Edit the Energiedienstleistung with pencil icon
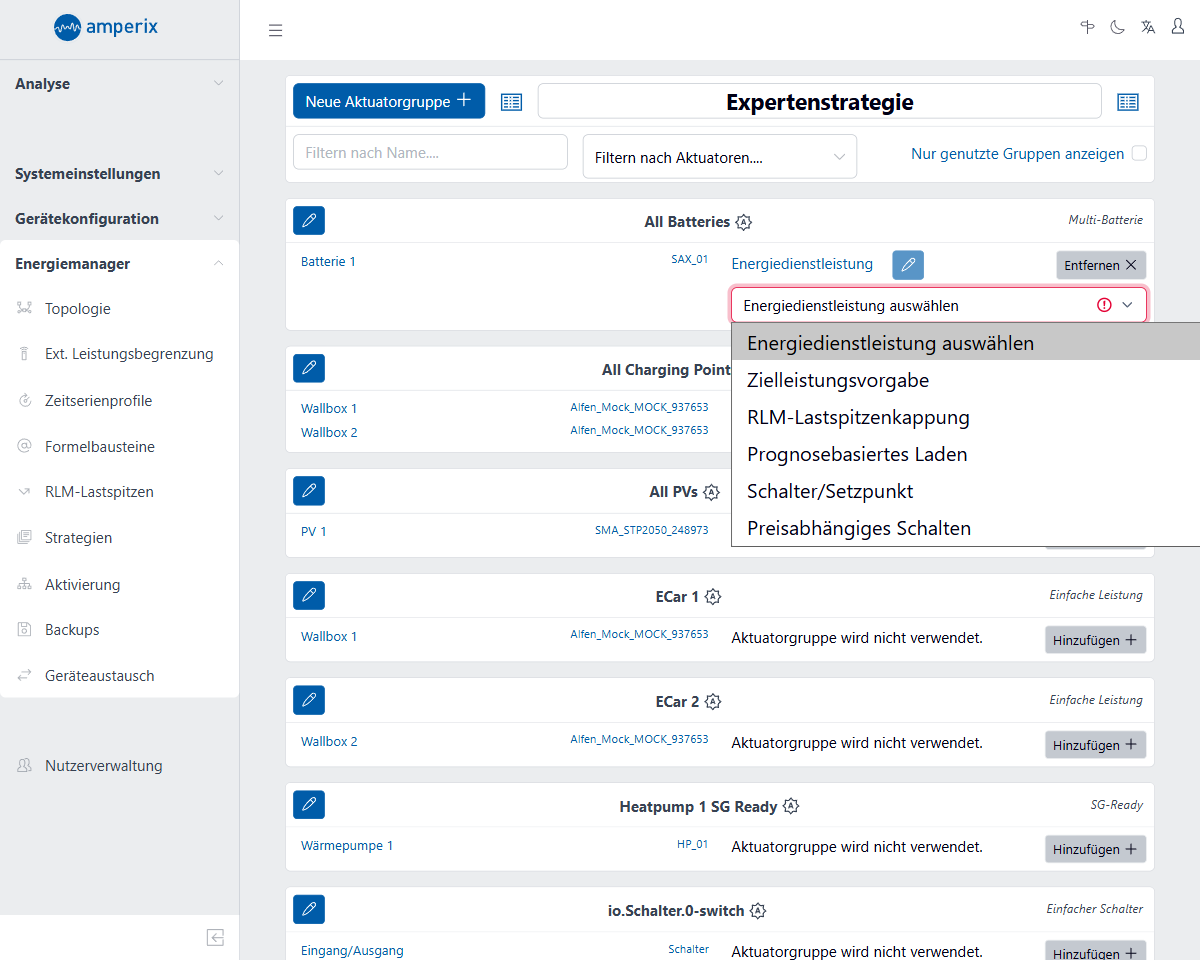 (908, 265)
